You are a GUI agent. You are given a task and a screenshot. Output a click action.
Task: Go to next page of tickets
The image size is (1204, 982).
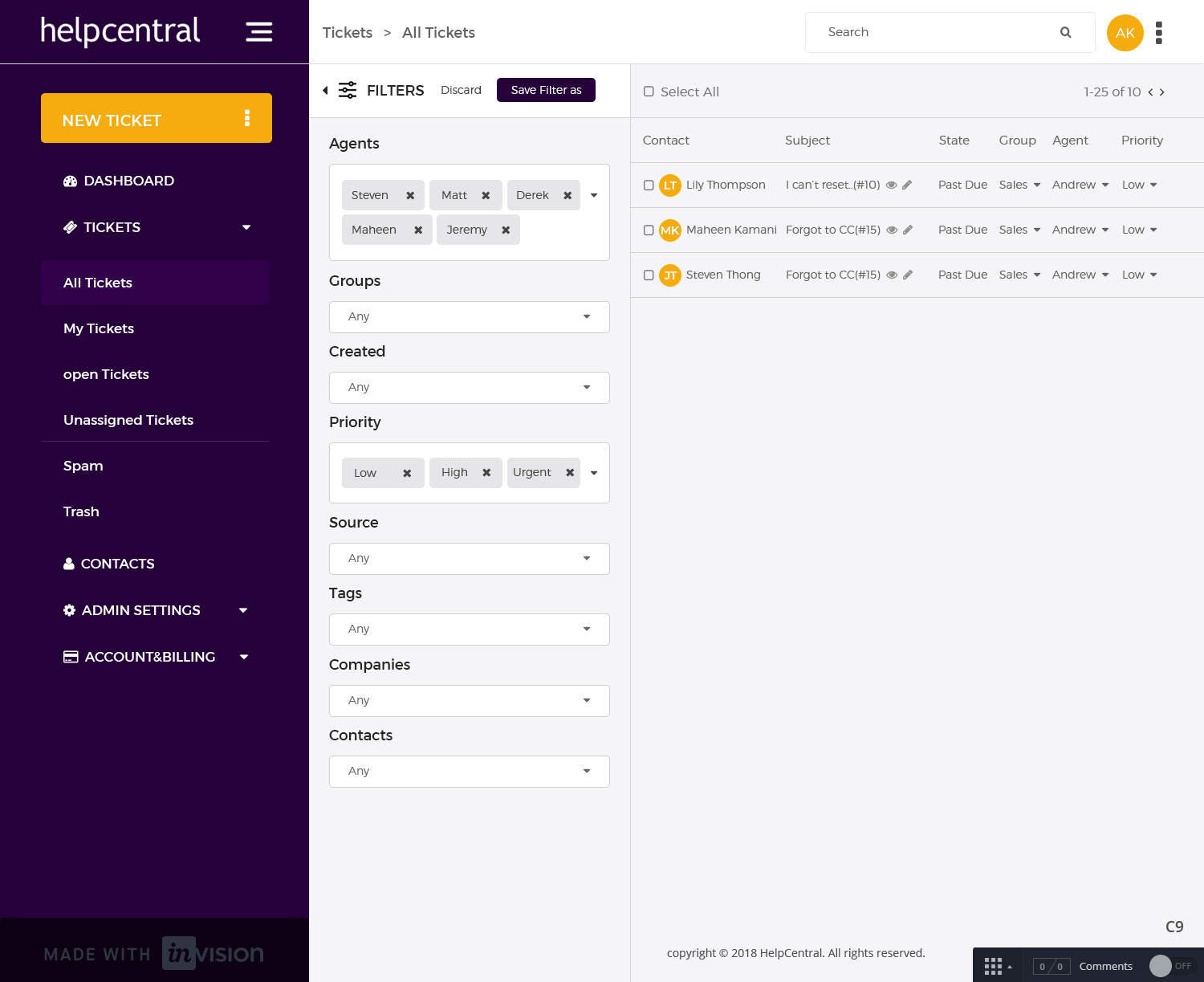point(1161,92)
